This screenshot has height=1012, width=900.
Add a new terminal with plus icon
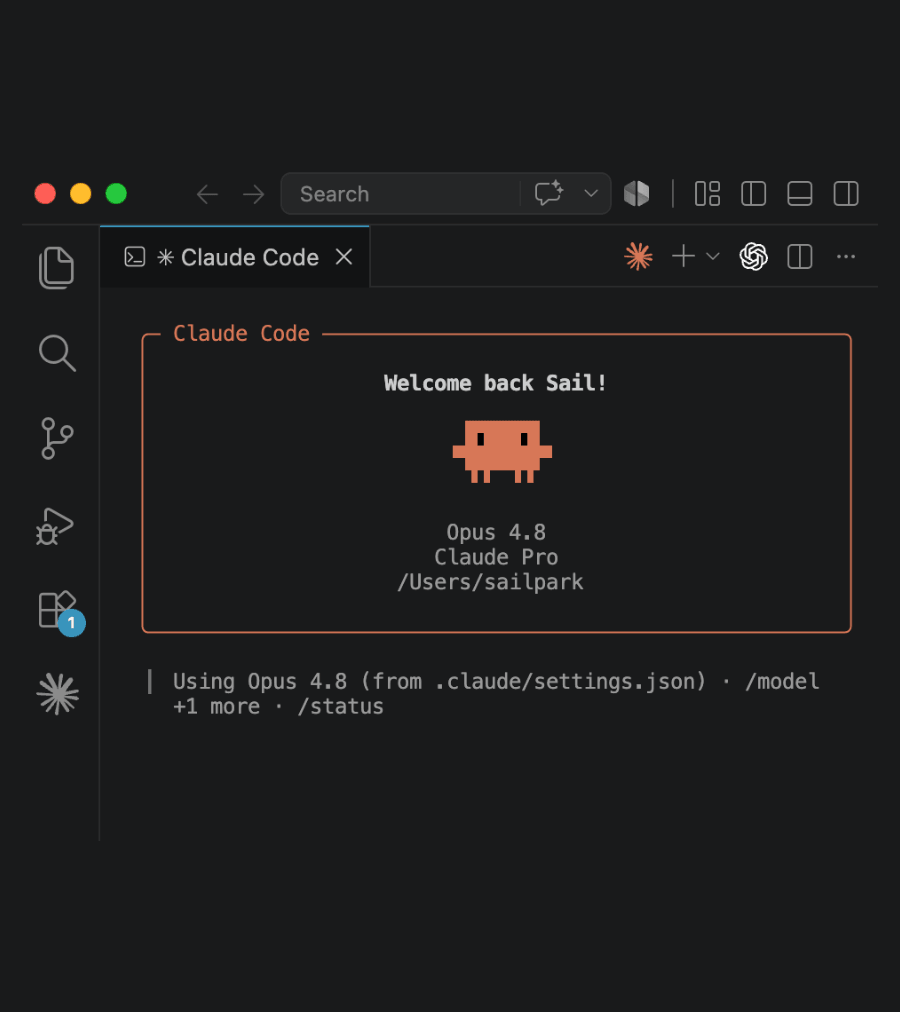pos(683,257)
